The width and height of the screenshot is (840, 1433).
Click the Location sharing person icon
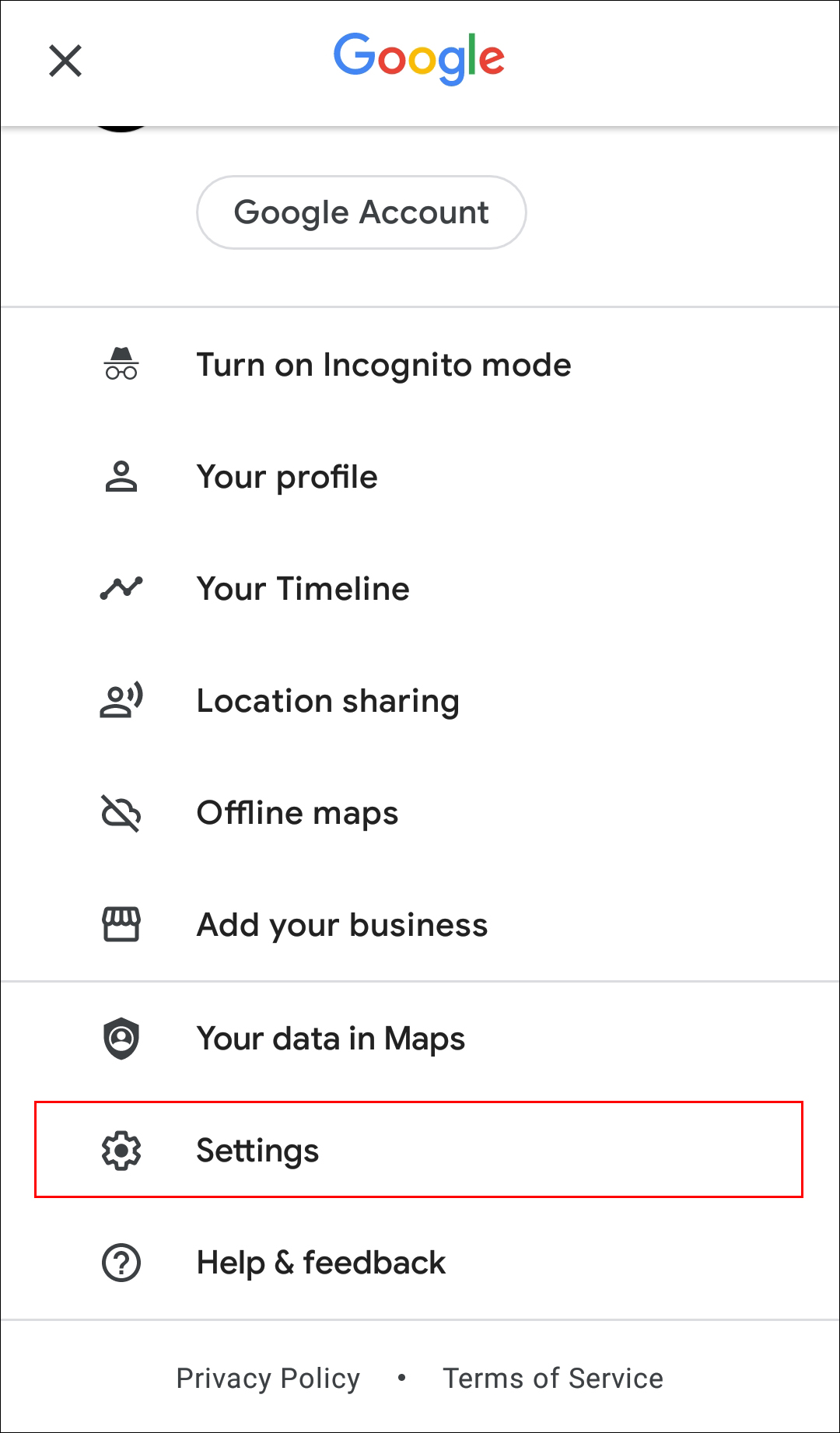coord(121,700)
